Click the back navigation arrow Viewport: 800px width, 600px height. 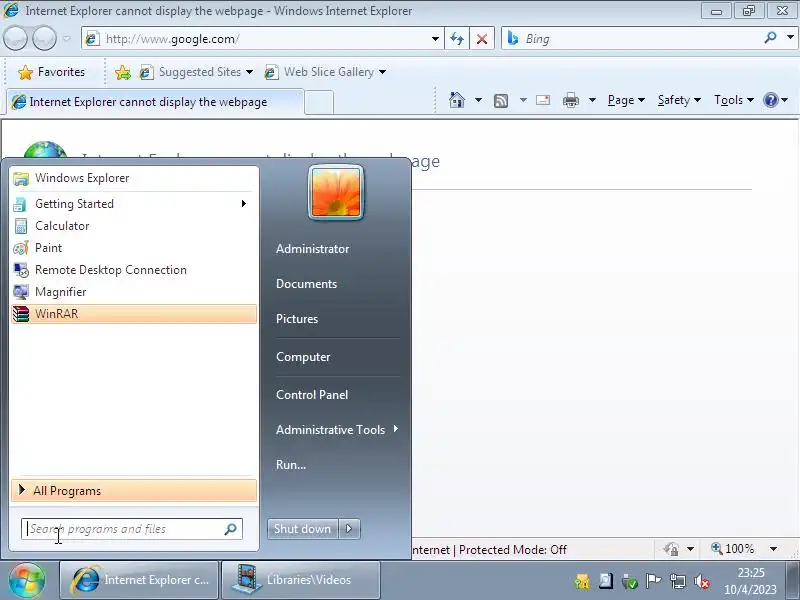click(15, 38)
